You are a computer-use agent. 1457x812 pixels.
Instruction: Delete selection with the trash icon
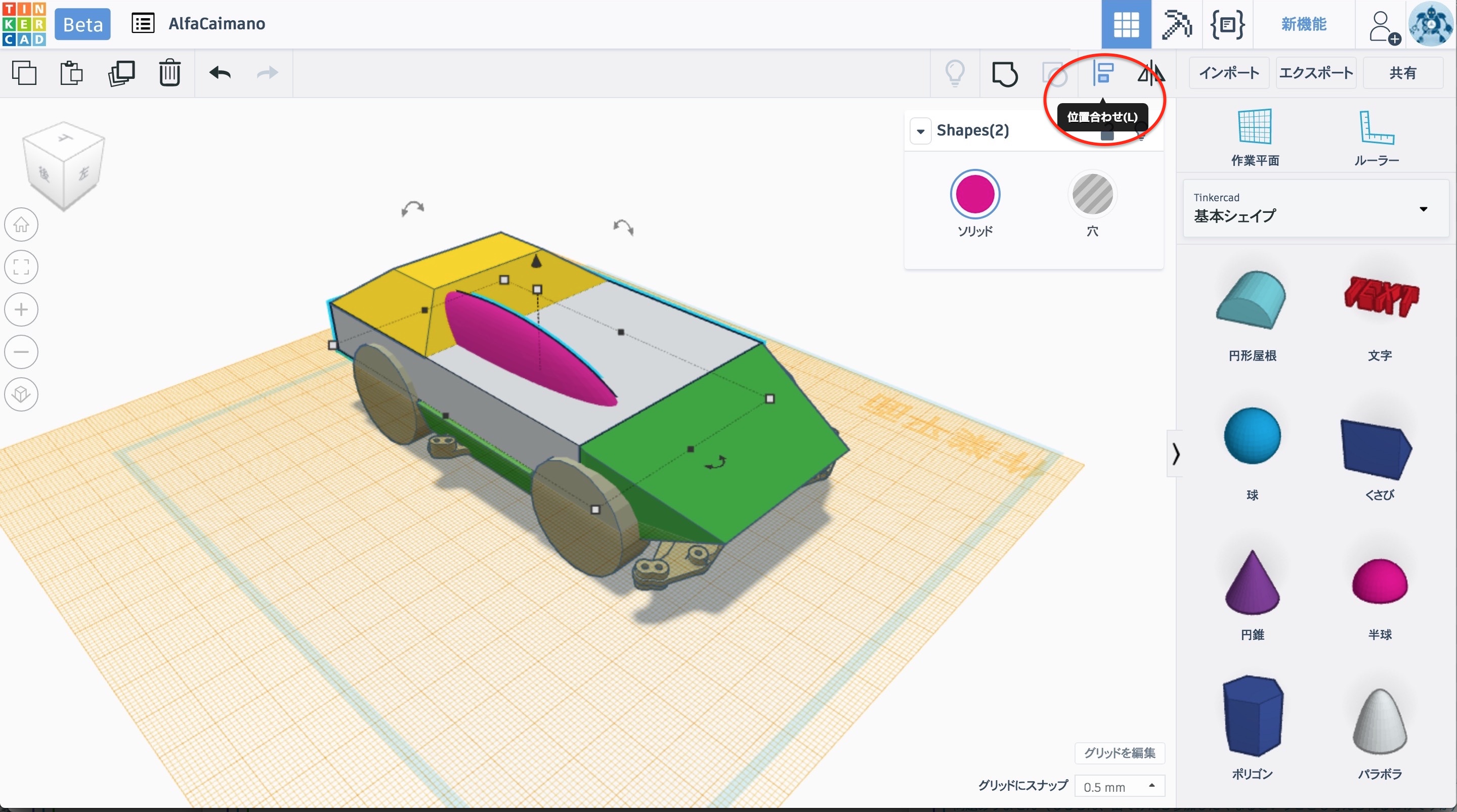169,73
